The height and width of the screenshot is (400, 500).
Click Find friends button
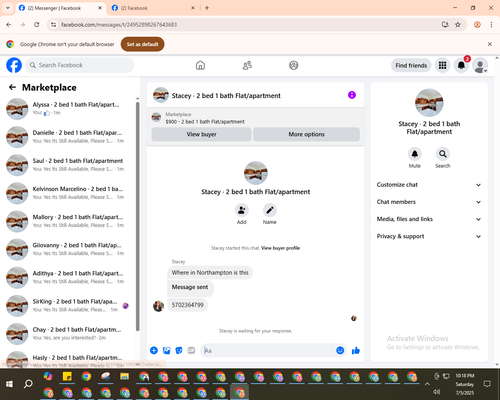point(411,65)
